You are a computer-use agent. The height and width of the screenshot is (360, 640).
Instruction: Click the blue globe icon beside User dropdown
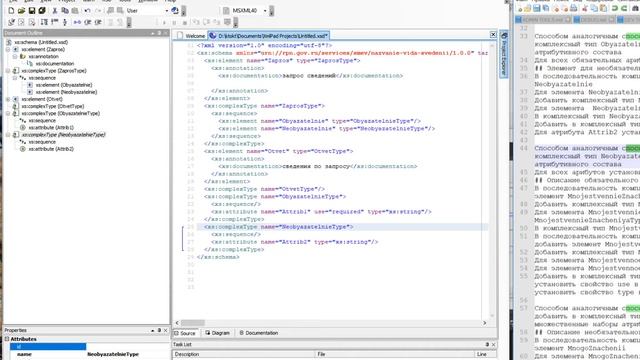pyautogui.click(x=175, y=11)
